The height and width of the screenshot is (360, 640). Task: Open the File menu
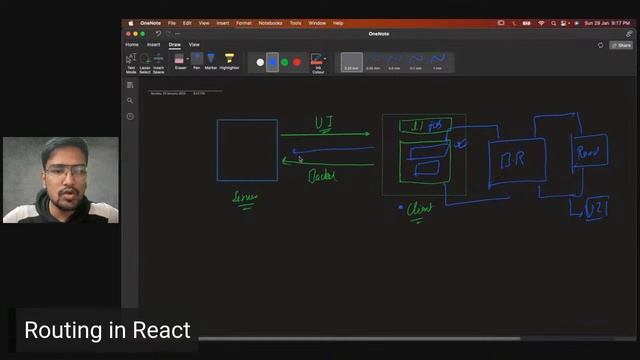(172, 23)
